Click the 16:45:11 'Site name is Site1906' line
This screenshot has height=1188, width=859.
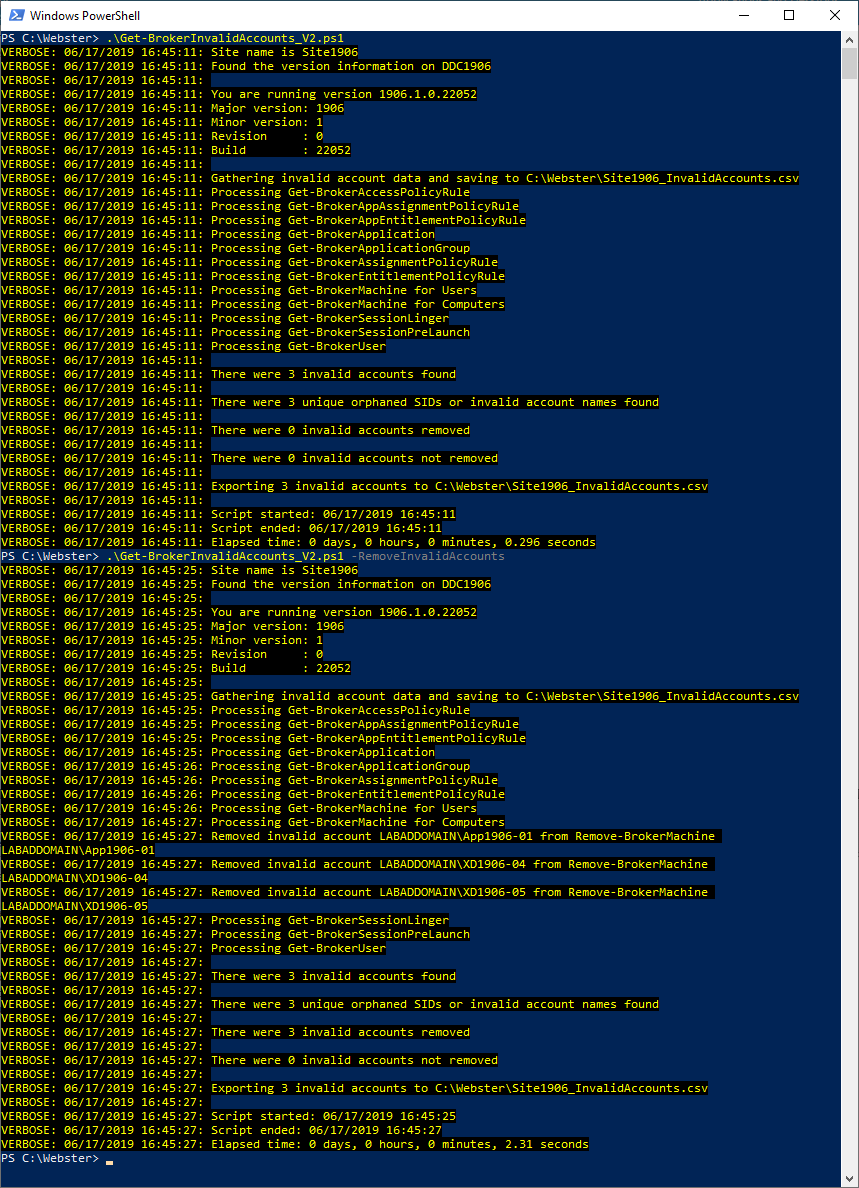point(180,52)
